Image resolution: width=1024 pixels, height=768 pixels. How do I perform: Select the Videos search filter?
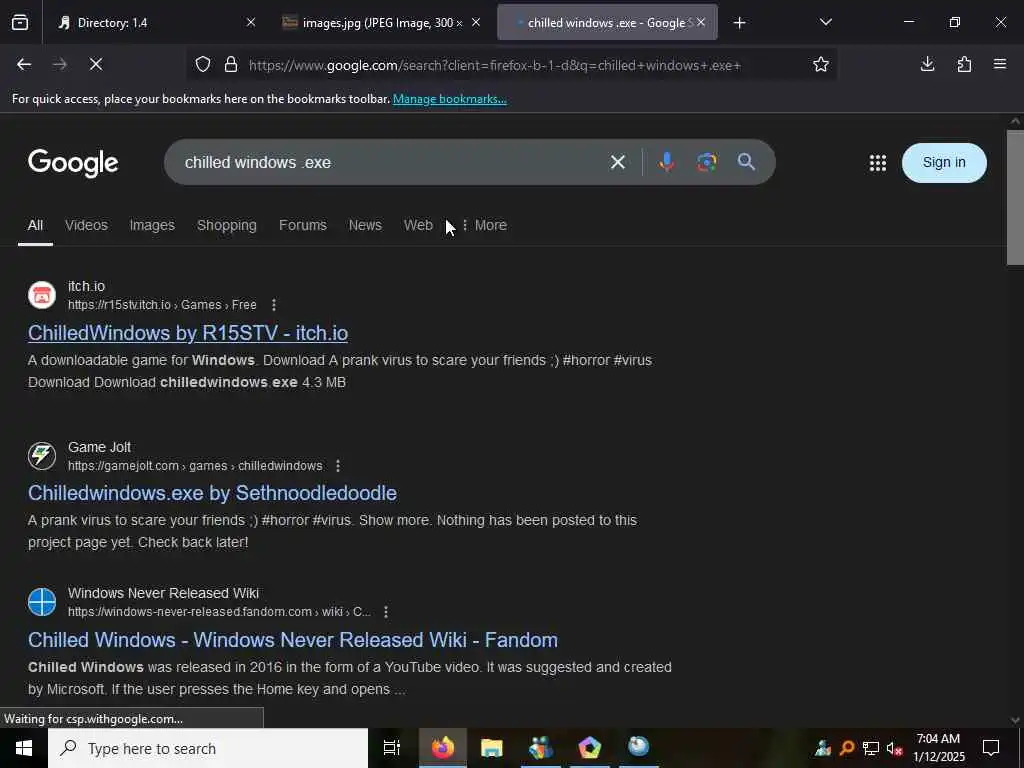(x=86, y=225)
